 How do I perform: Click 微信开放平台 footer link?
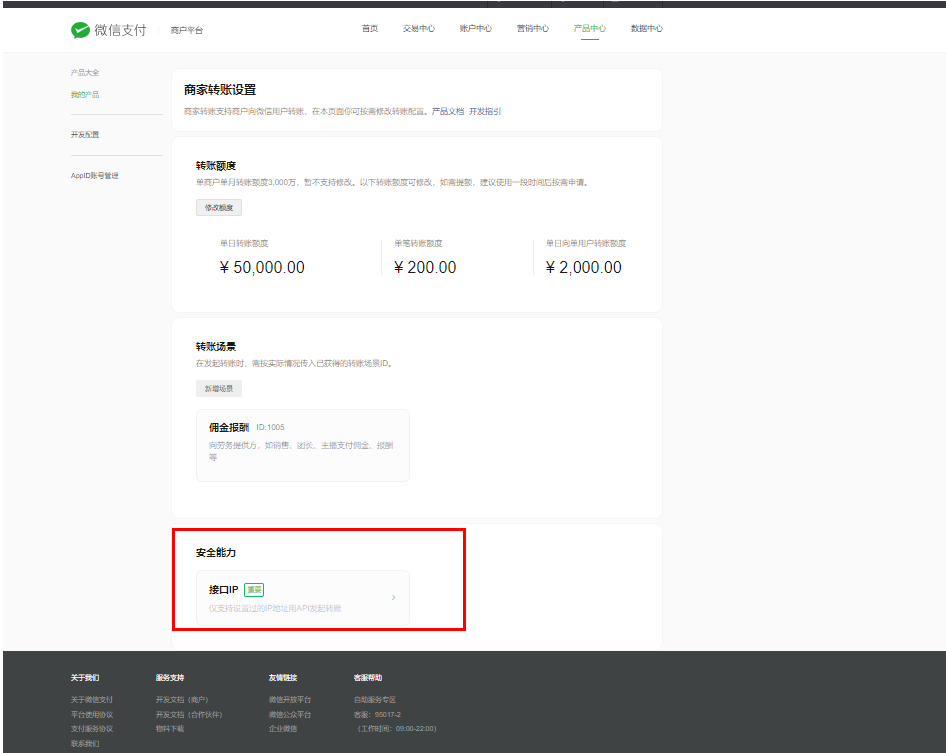tap(289, 700)
